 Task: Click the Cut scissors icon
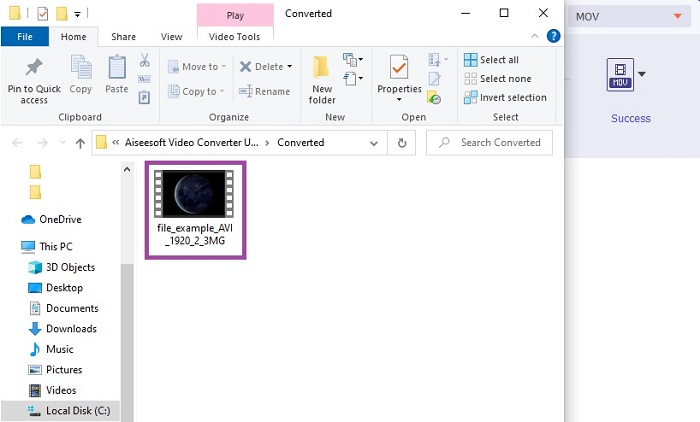click(x=145, y=60)
